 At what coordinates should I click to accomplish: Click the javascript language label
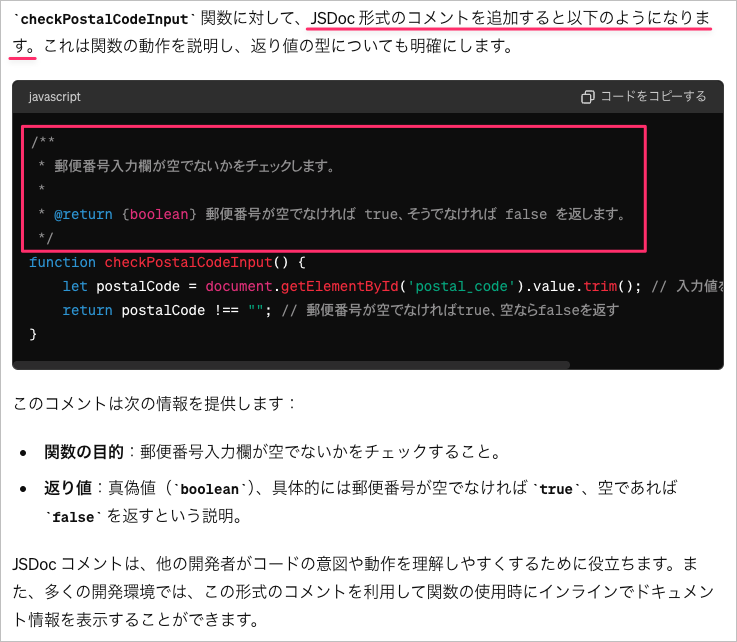point(55,97)
